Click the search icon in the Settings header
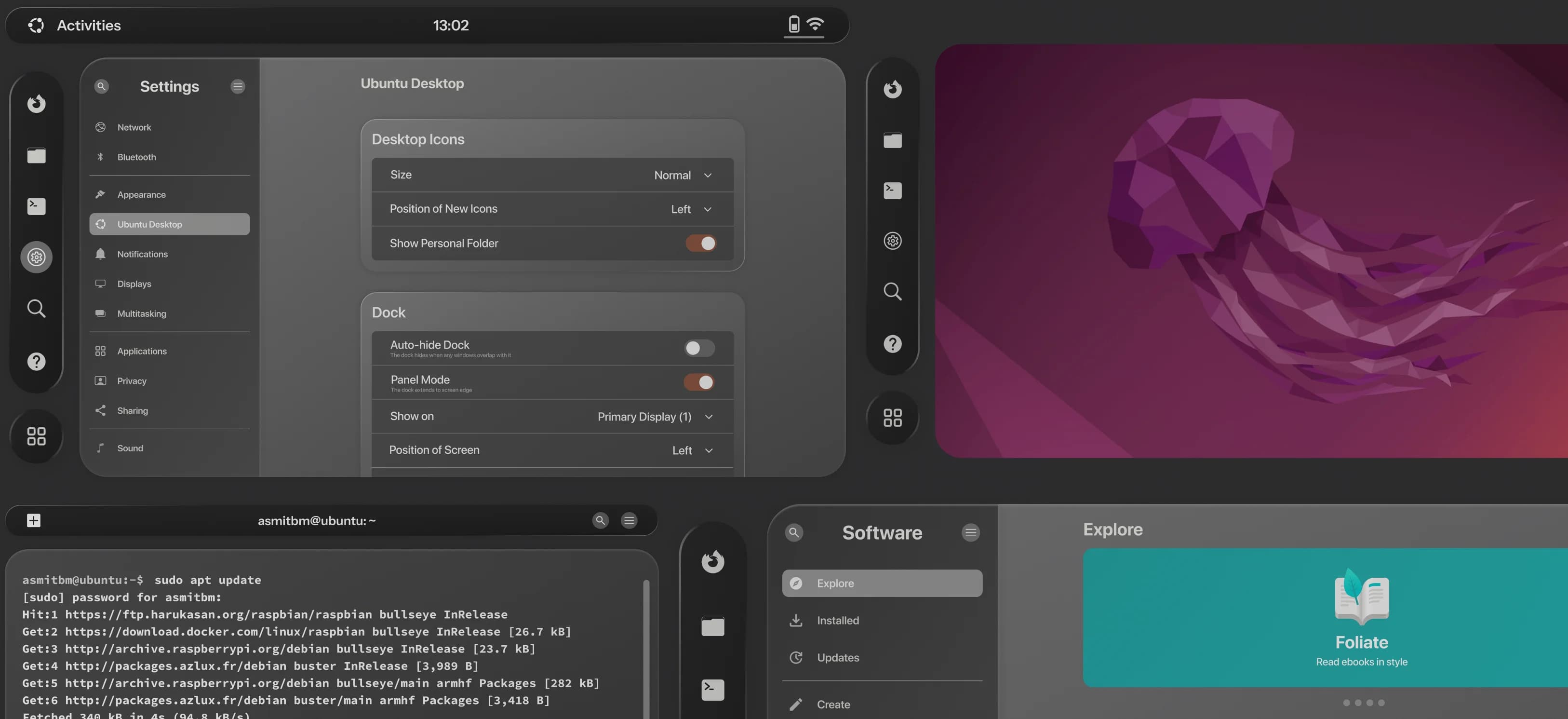The height and width of the screenshot is (719, 1568). [102, 86]
